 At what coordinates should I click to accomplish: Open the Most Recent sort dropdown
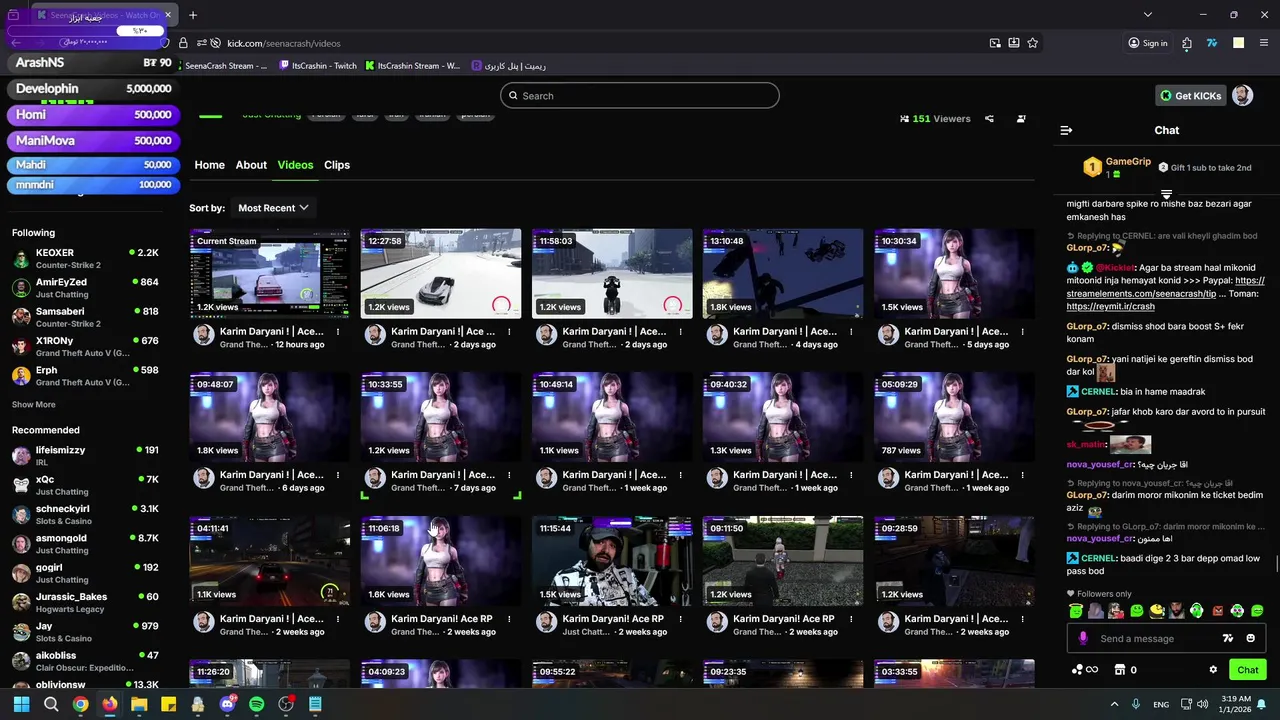[273, 208]
